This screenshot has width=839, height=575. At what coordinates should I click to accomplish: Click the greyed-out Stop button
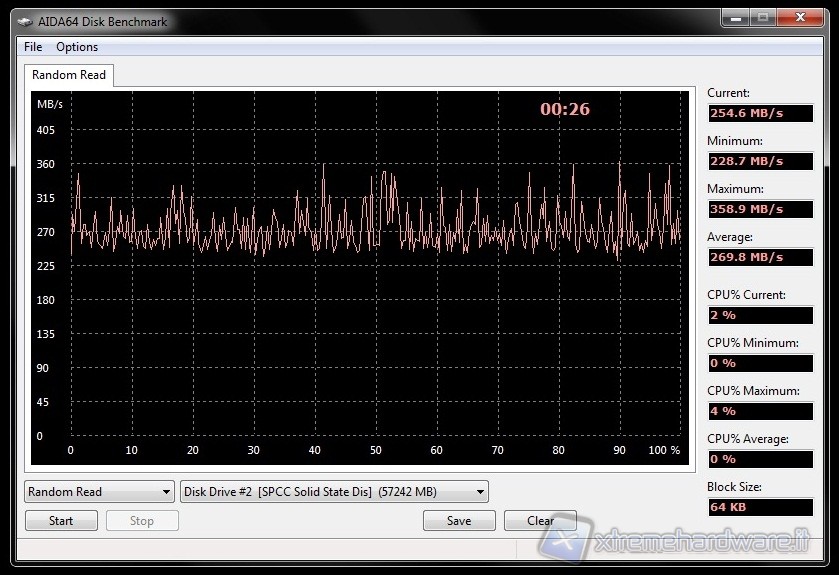click(142, 521)
